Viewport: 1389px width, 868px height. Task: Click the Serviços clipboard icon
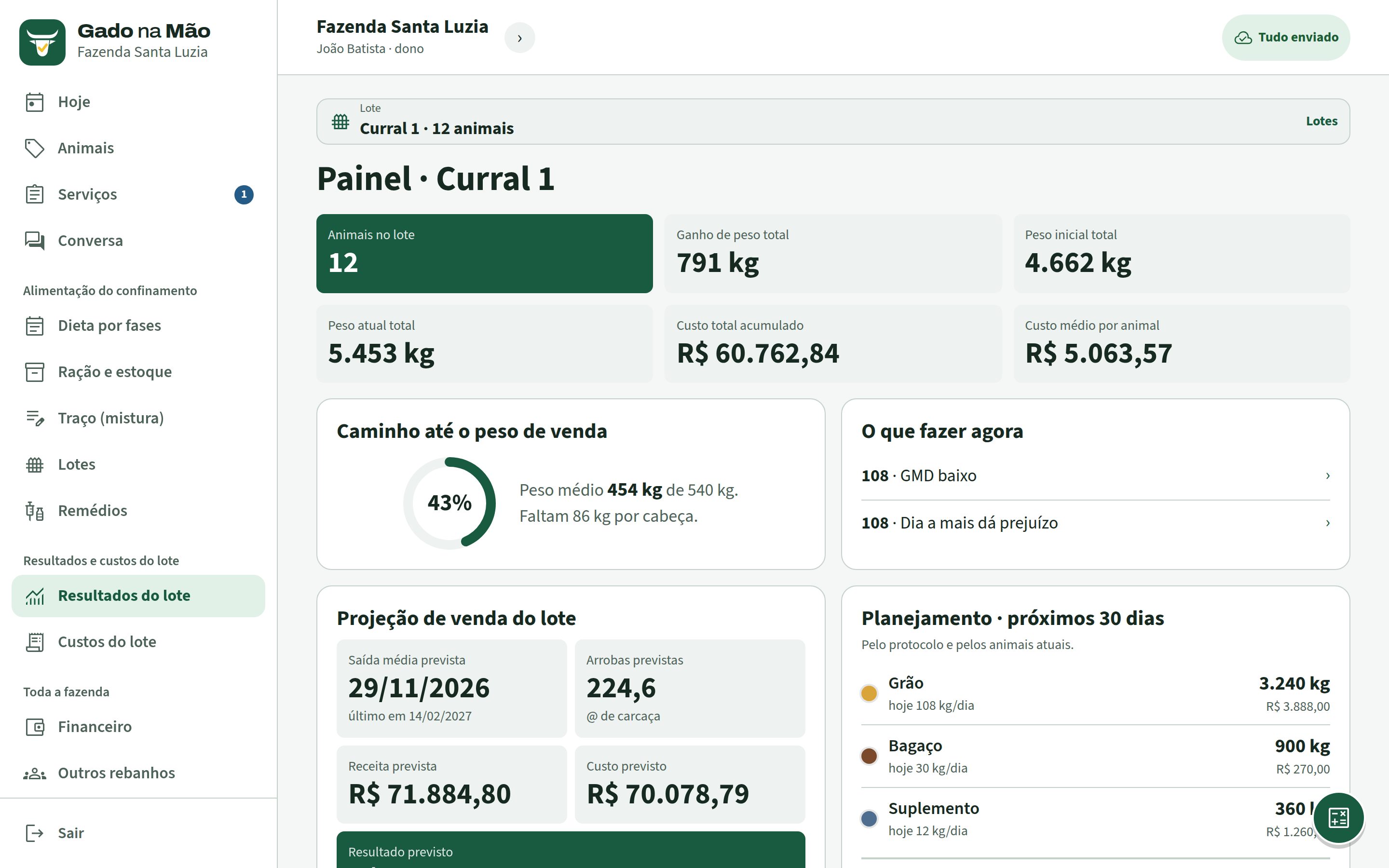[34, 195]
